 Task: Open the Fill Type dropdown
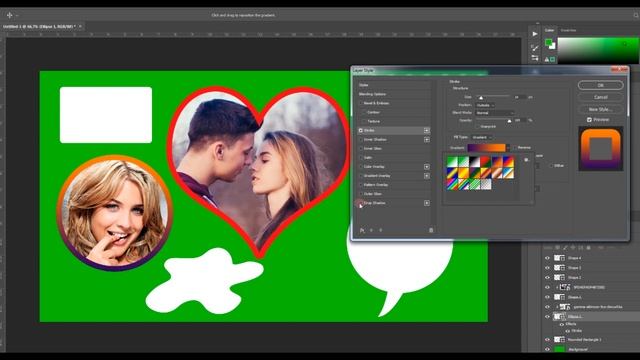pos(482,138)
